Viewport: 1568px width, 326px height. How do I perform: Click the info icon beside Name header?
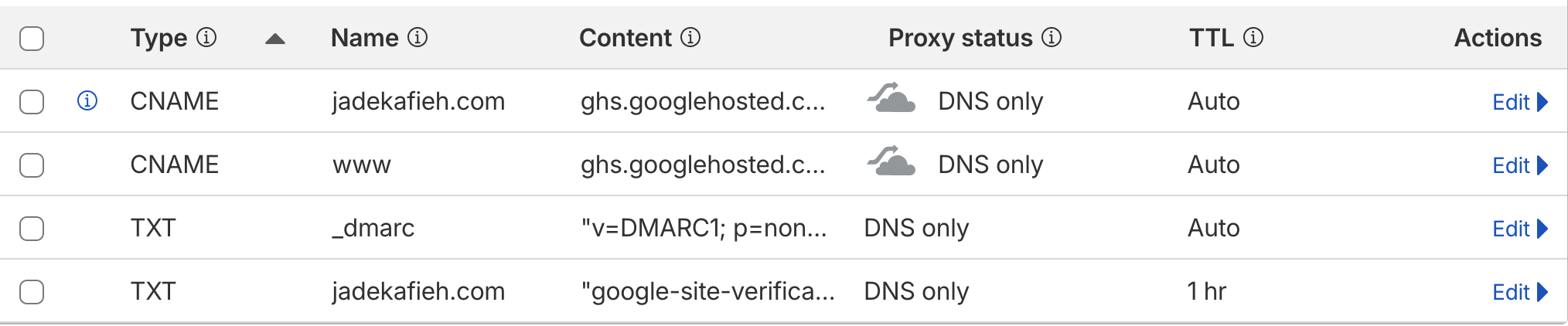click(x=418, y=37)
